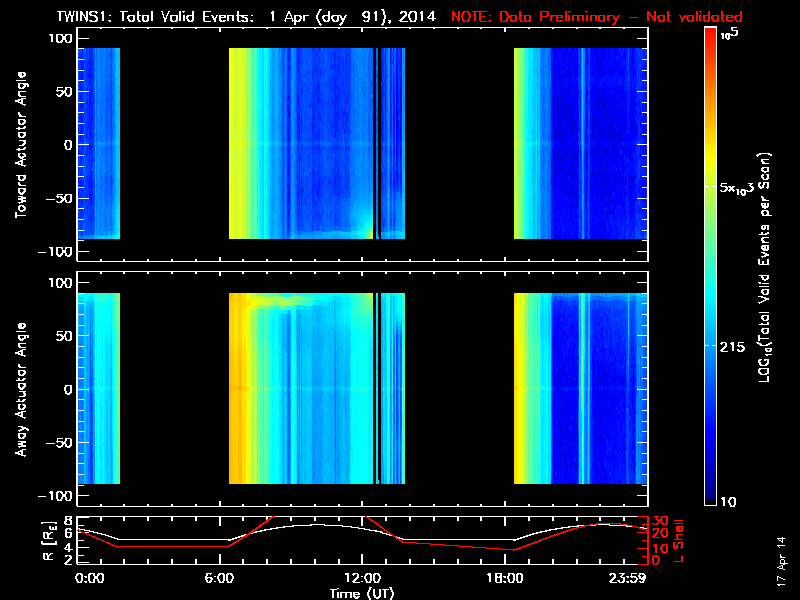800x600 pixels.
Task: Click the red 'NOTE: Data Preliminary – Not validated' text
Action: point(596,17)
